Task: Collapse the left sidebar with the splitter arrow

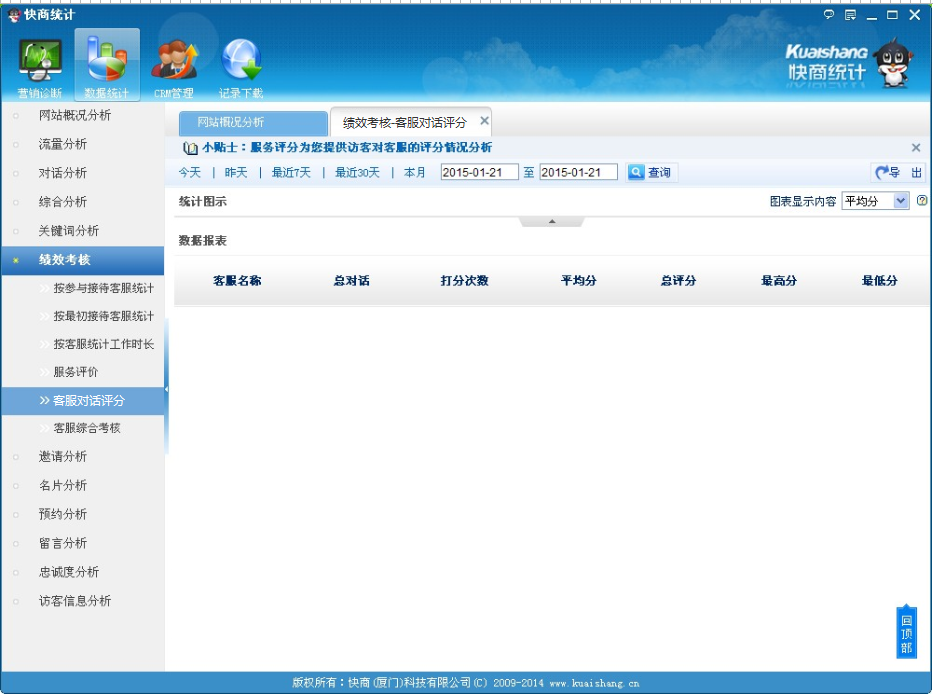Action: 166,388
